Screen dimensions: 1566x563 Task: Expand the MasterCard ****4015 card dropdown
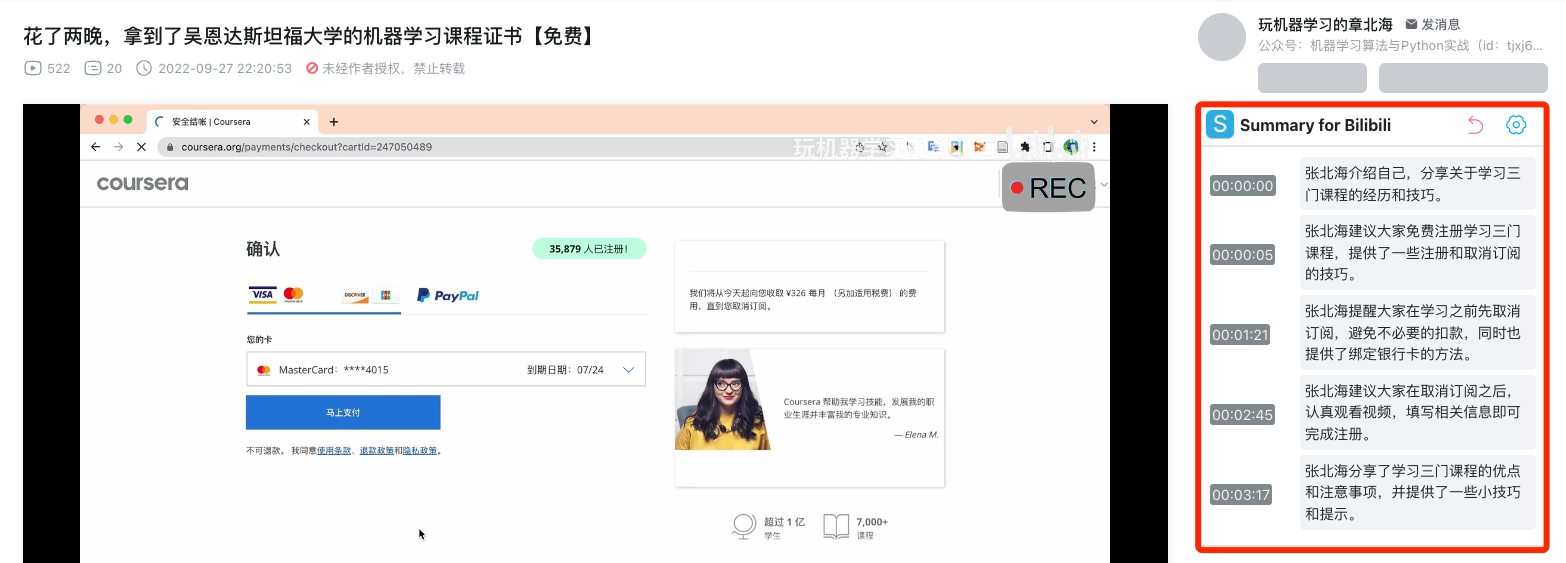pos(629,370)
